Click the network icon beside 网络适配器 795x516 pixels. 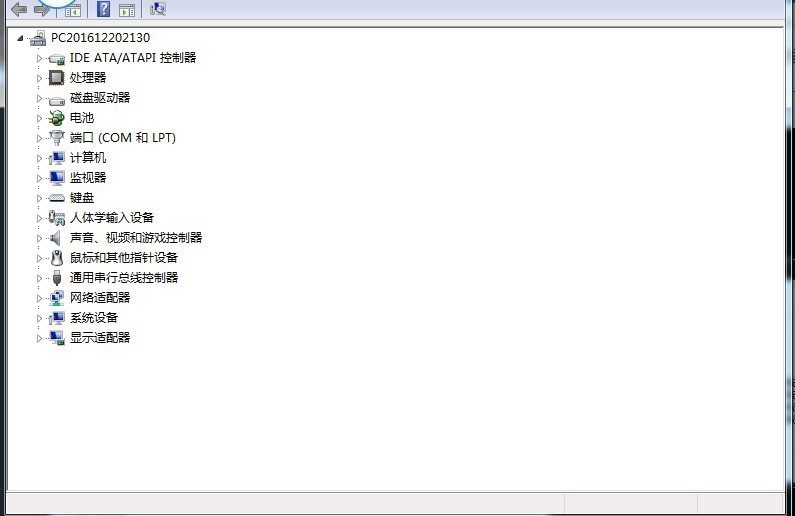[x=56, y=298]
